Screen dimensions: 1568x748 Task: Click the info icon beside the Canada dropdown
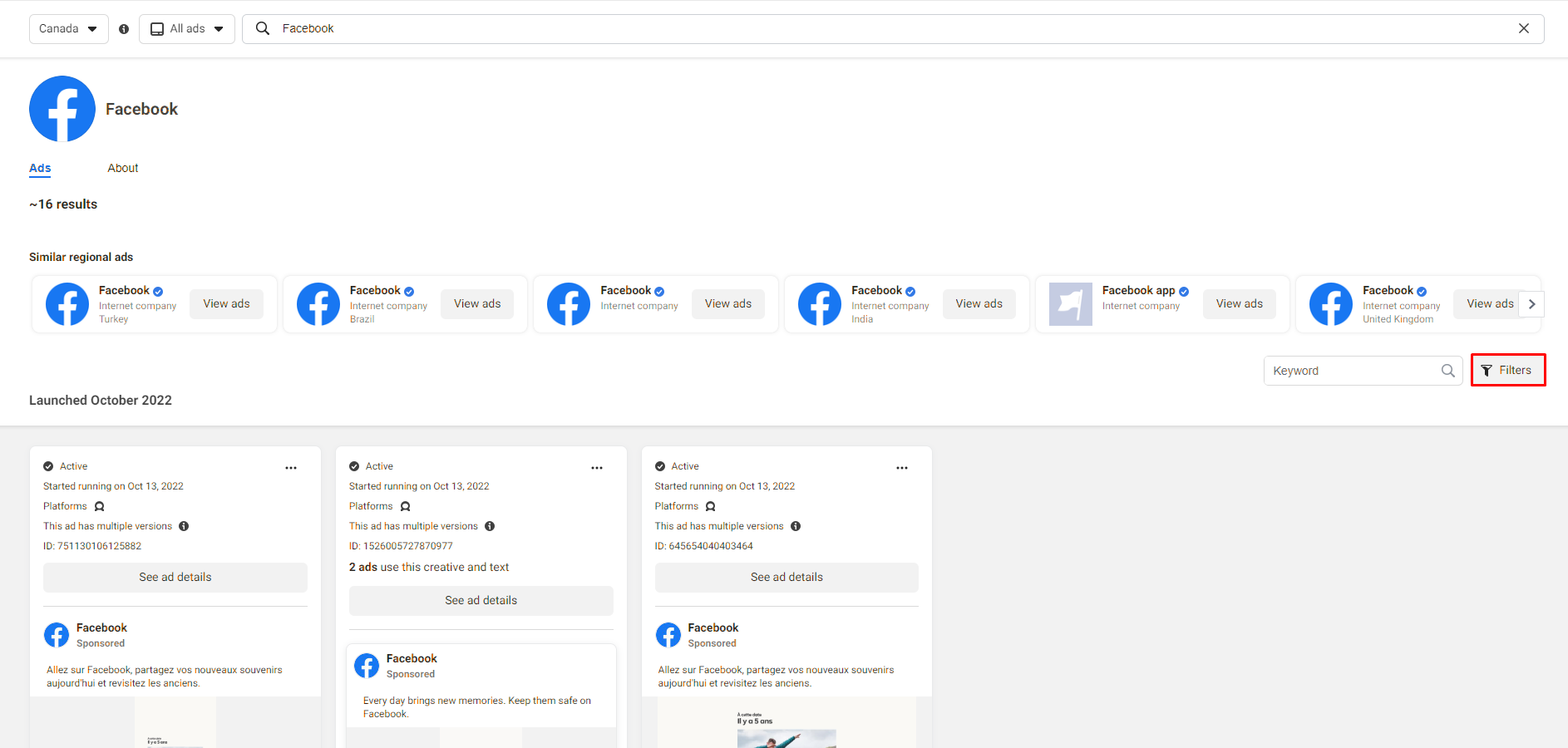click(x=124, y=29)
